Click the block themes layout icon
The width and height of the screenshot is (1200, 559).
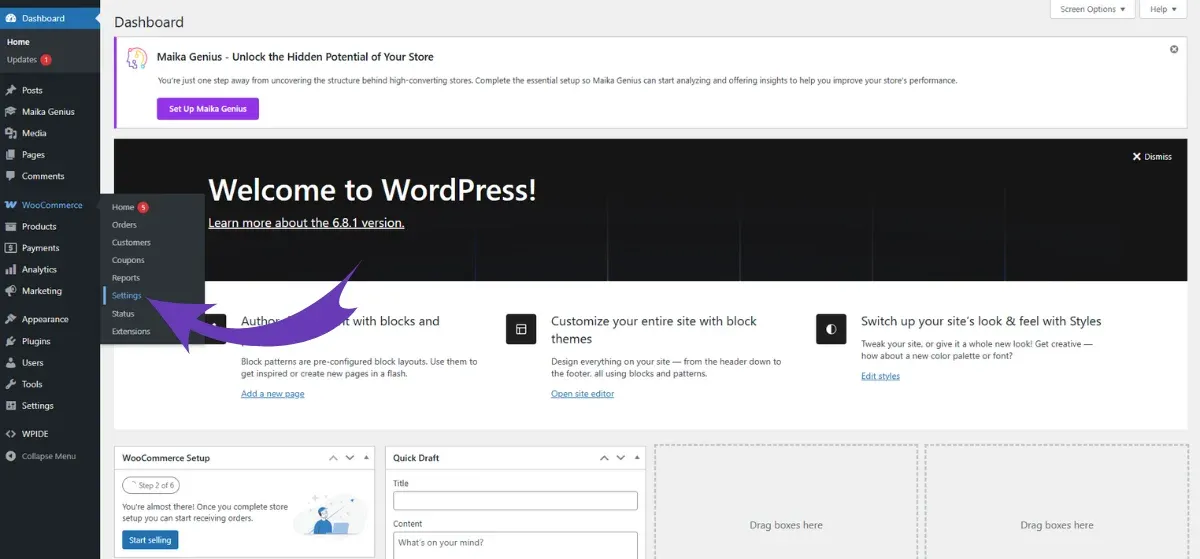[521, 329]
